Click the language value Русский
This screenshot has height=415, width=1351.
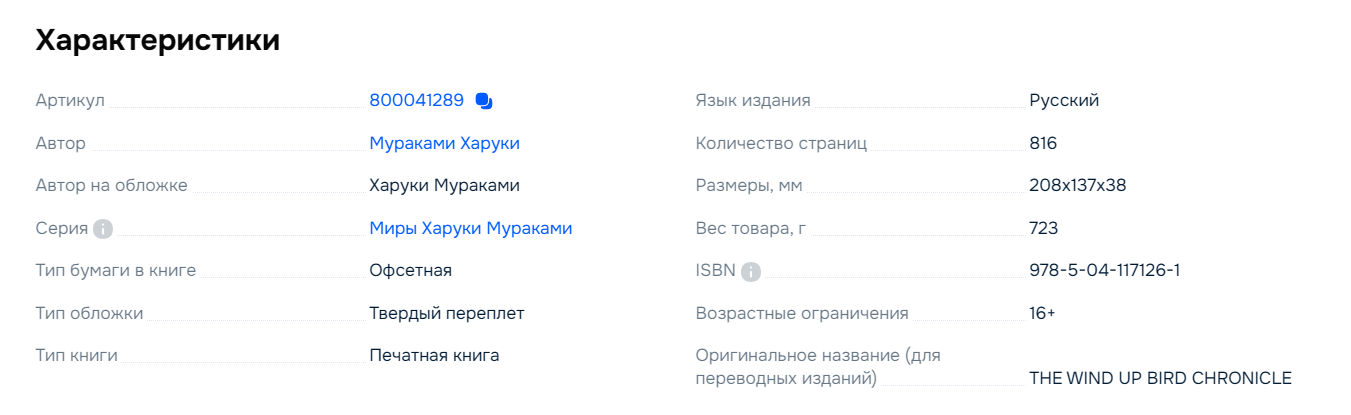coord(1064,100)
